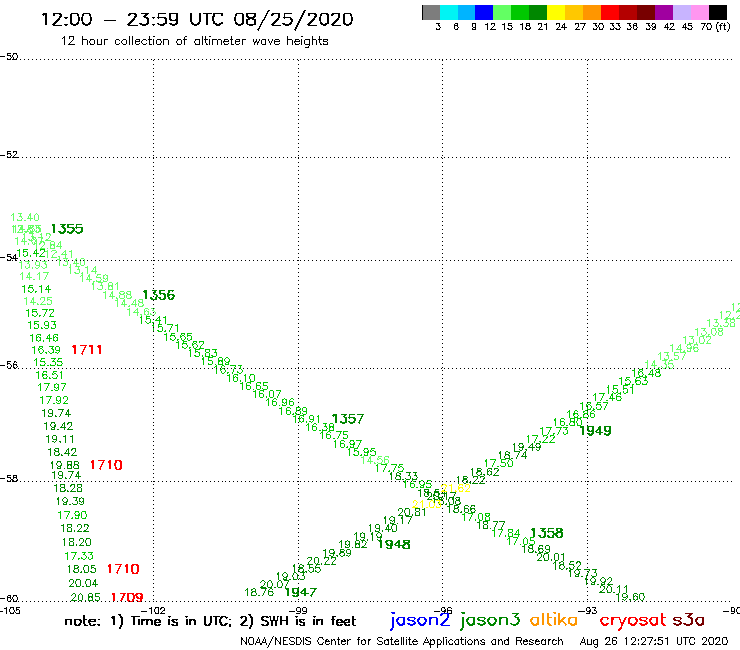Click the red '1710' beside 18.05

[123, 569]
